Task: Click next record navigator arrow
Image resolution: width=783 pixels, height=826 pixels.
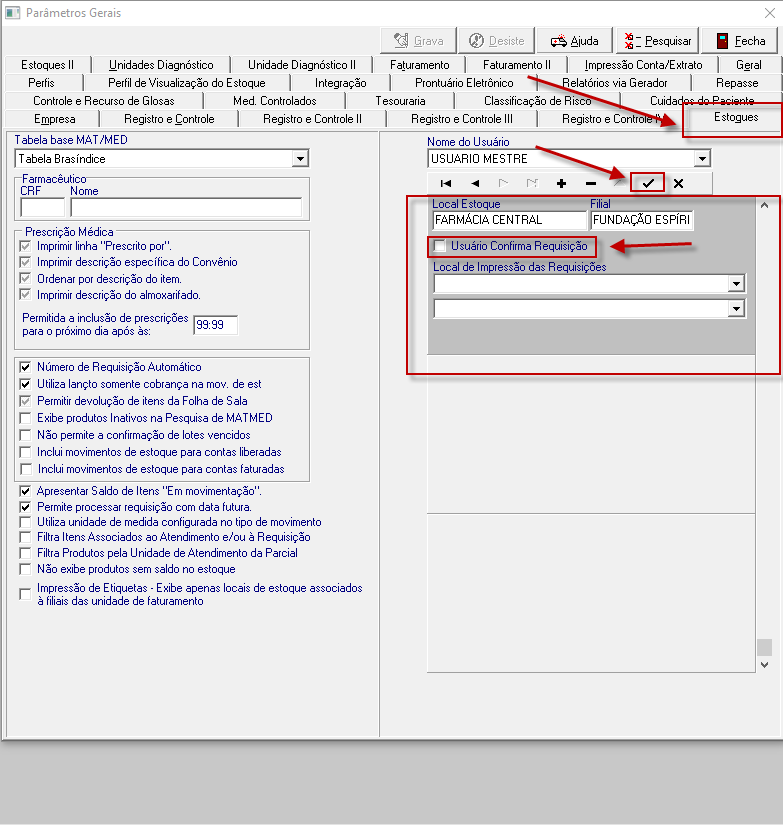Action: pos(504,183)
